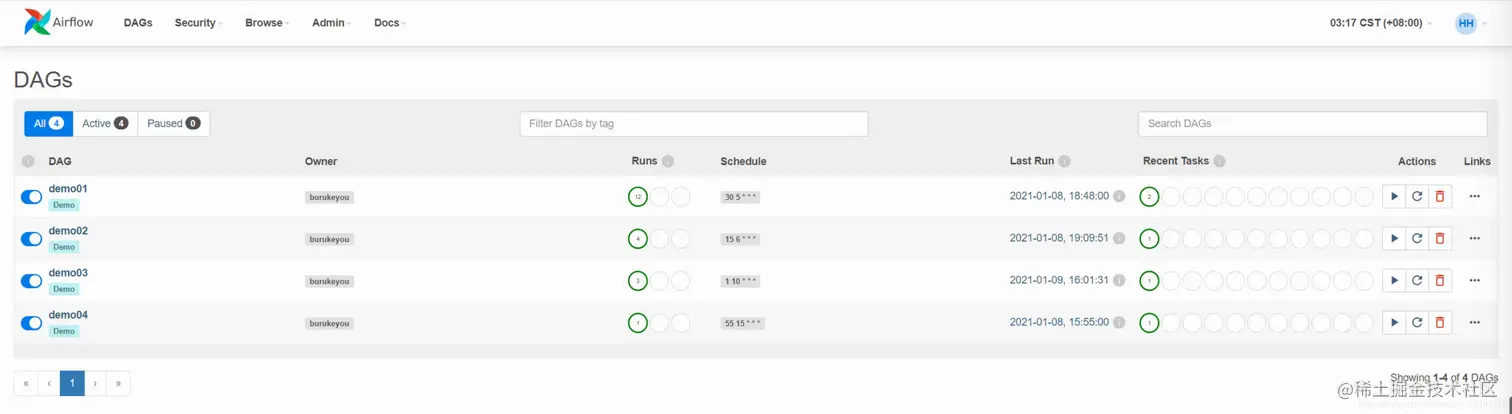Click demo03 last run 2021-01-09, 16:01:31
Screen dimensions: 1512x414
pos(1059,280)
